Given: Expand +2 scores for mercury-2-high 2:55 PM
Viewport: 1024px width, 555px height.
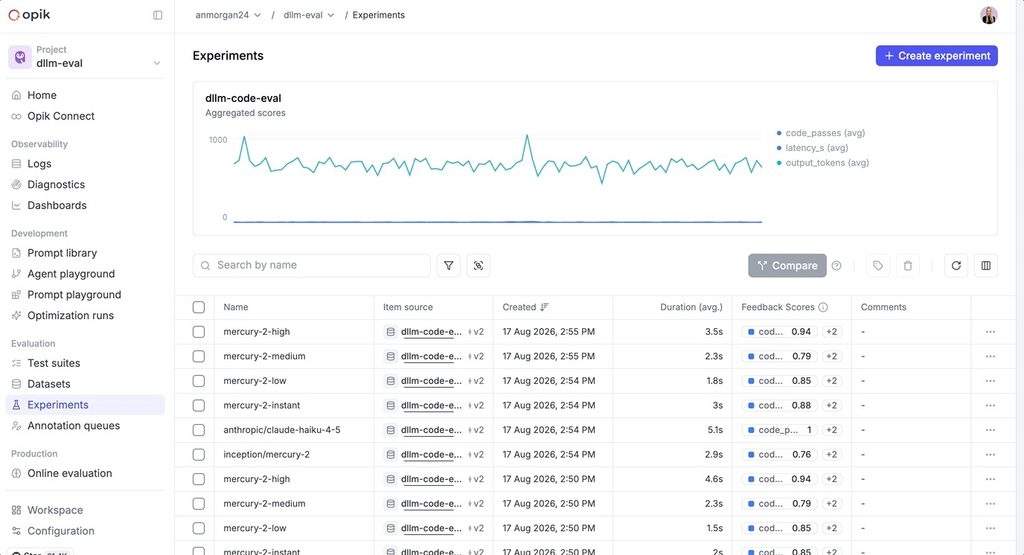Looking at the screenshot, I should [x=831, y=332].
